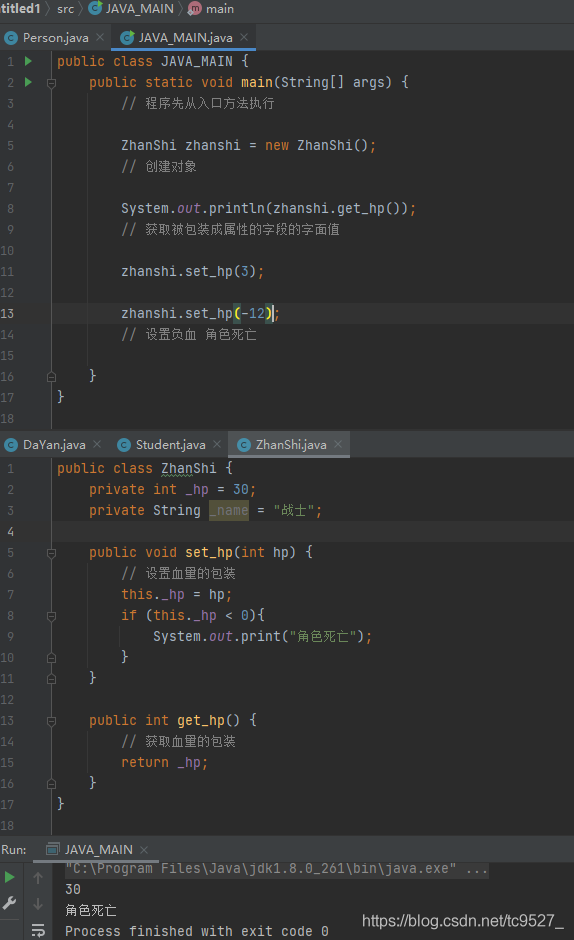Screen dimensions: 574x940
Task: Click line number 13 in JAVA_MAIN gutter
Action: [7, 314]
